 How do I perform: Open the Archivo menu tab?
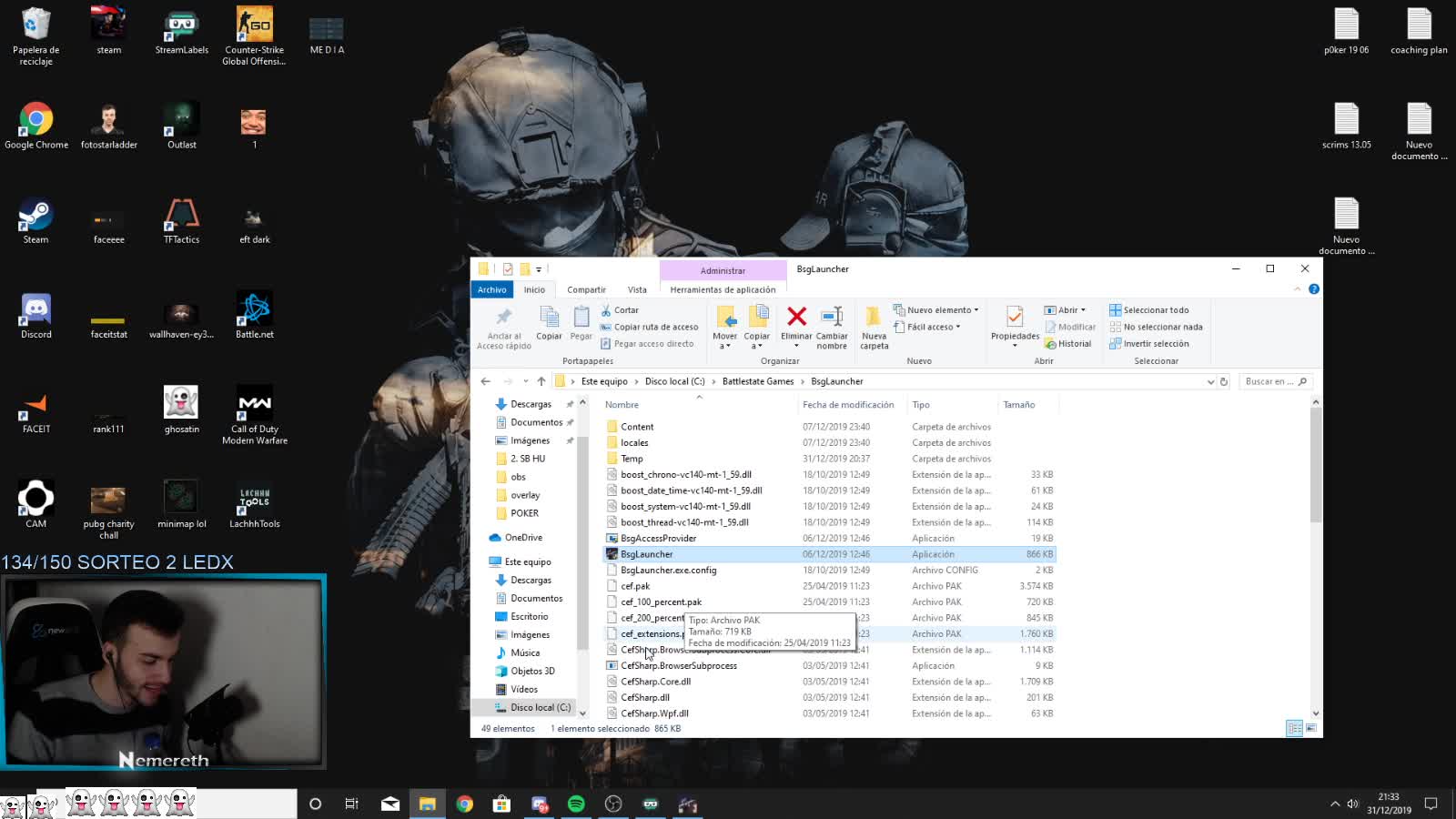(x=491, y=289)
